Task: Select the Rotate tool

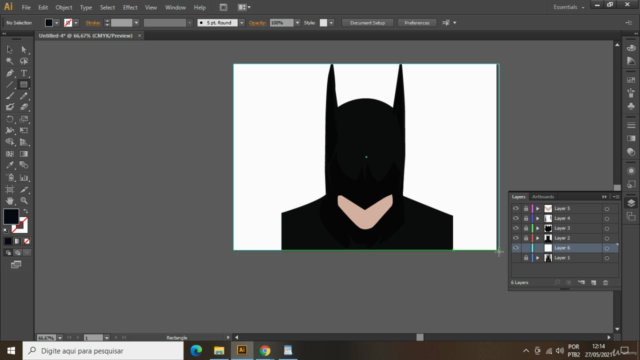Action: click(9, 119)
